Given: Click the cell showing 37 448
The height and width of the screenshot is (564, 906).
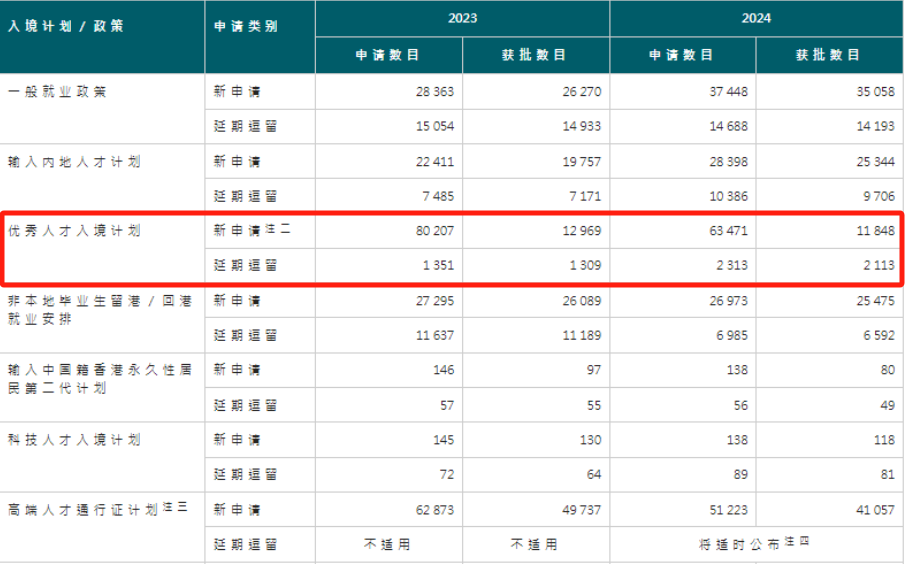Looking at the screenshot, I should (x=726, y=92).
